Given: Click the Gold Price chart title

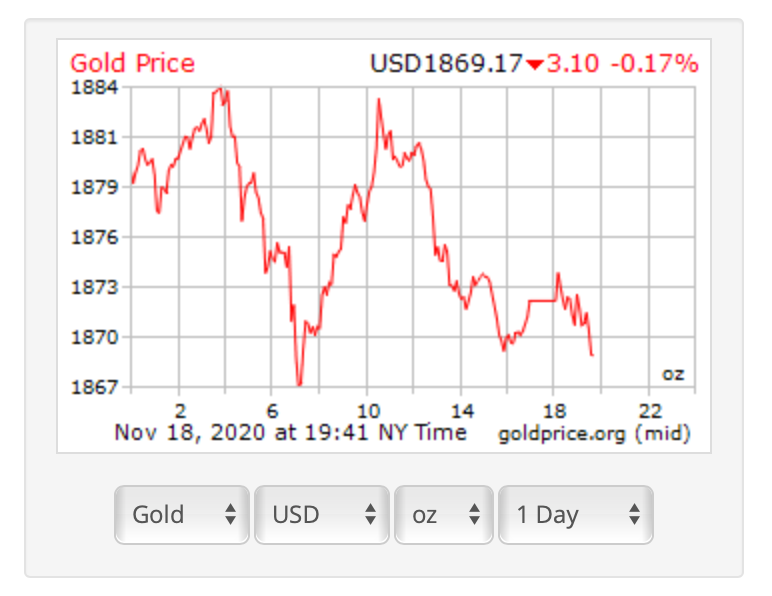Looking at the screenshot, I should [x=133, y=64].
